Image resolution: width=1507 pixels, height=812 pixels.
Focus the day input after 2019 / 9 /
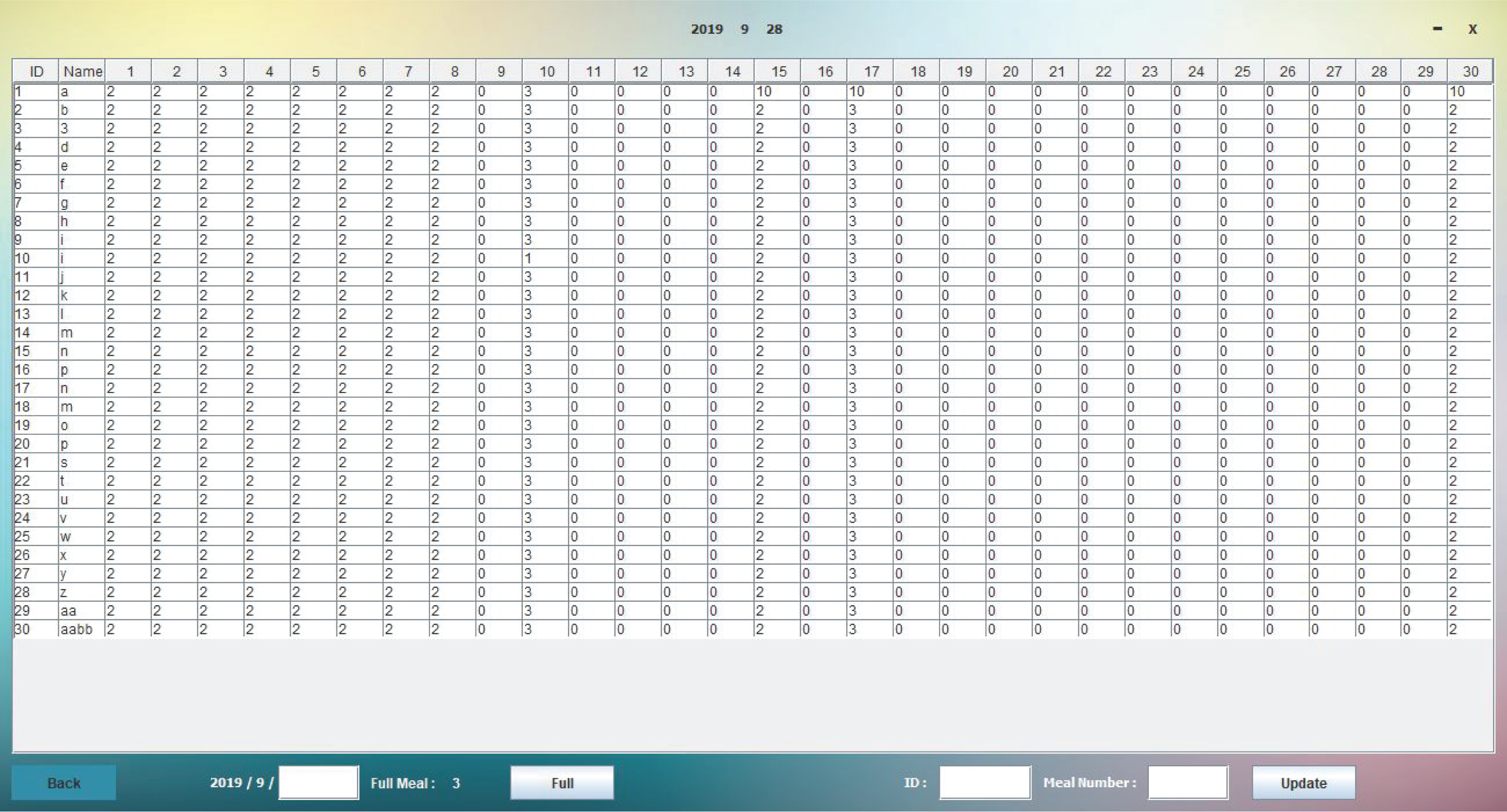tap(318, 783)
